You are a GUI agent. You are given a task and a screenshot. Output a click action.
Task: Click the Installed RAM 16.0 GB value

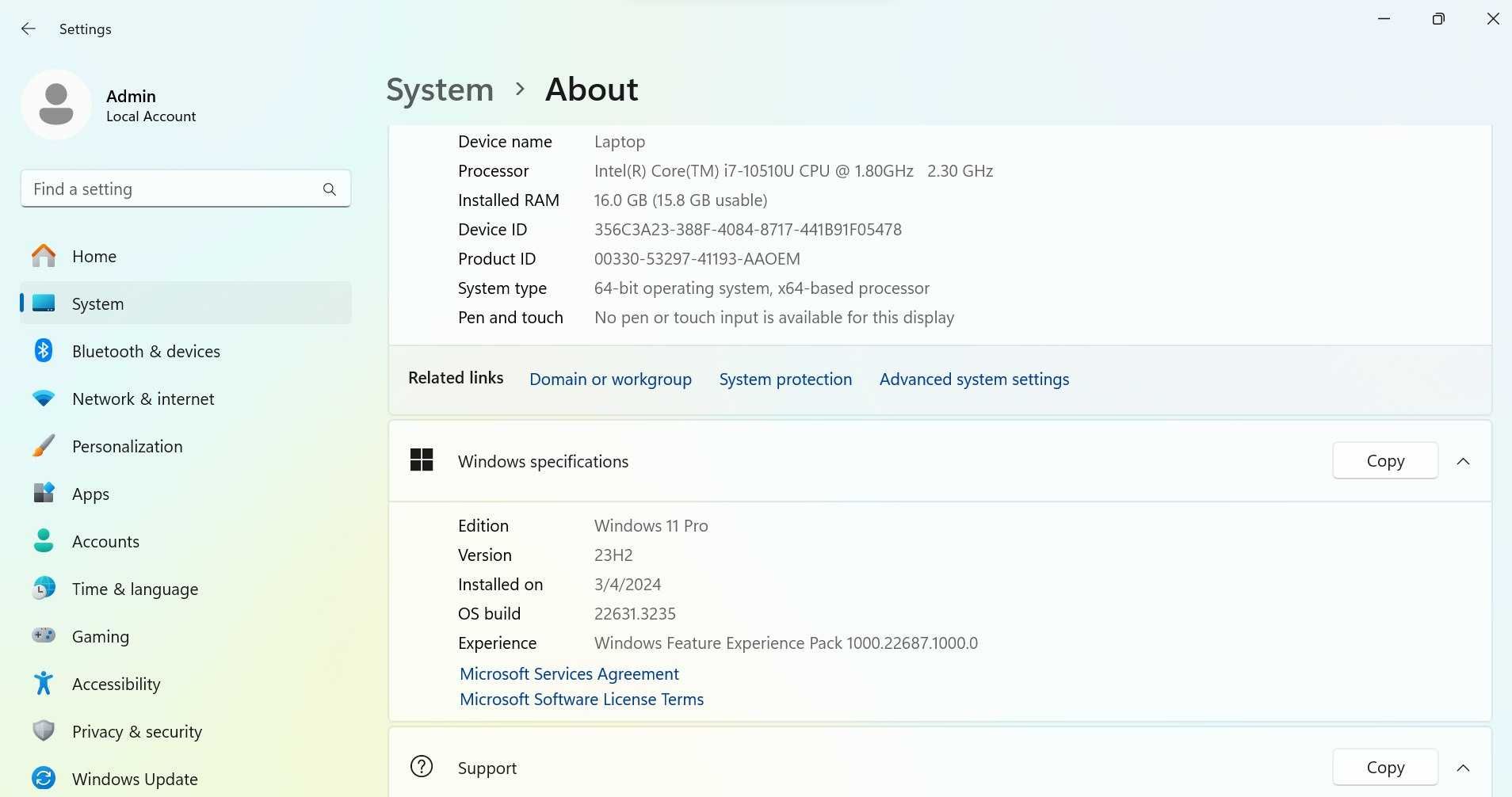click(x=681, y=200)
